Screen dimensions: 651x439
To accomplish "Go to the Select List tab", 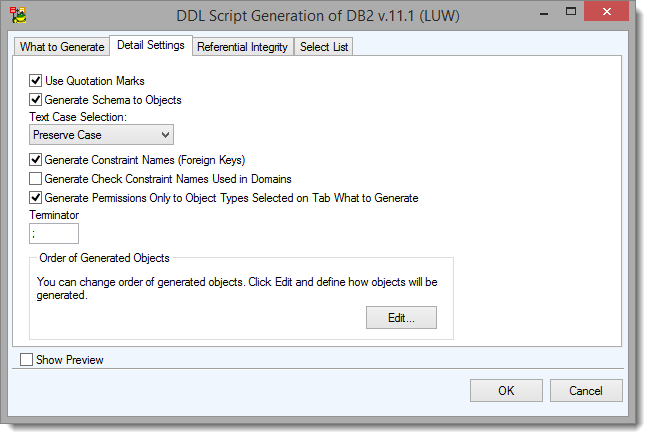I will tap(323, 47).
